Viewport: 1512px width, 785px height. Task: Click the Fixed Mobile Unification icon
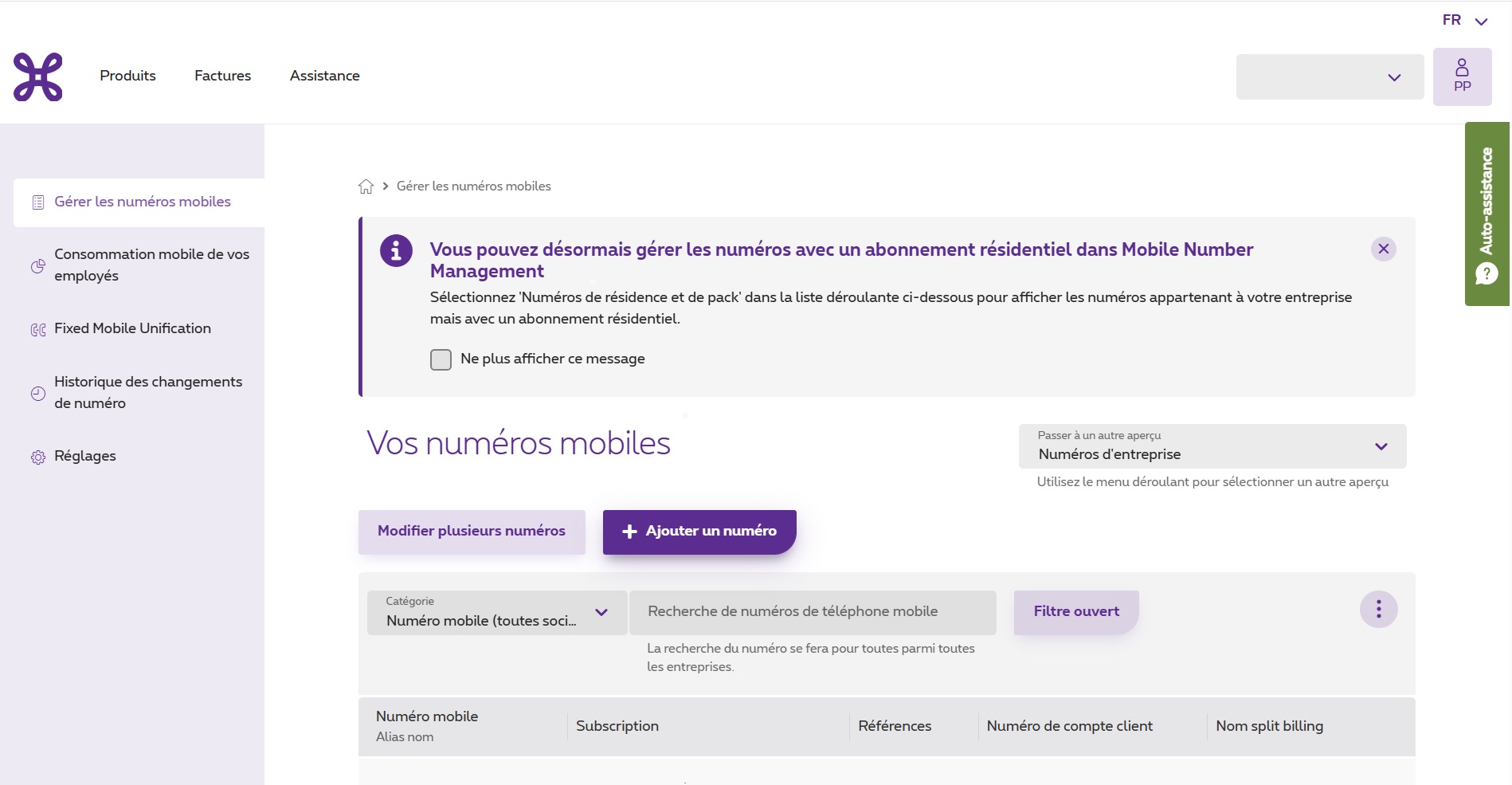click(x=37, y=329)
